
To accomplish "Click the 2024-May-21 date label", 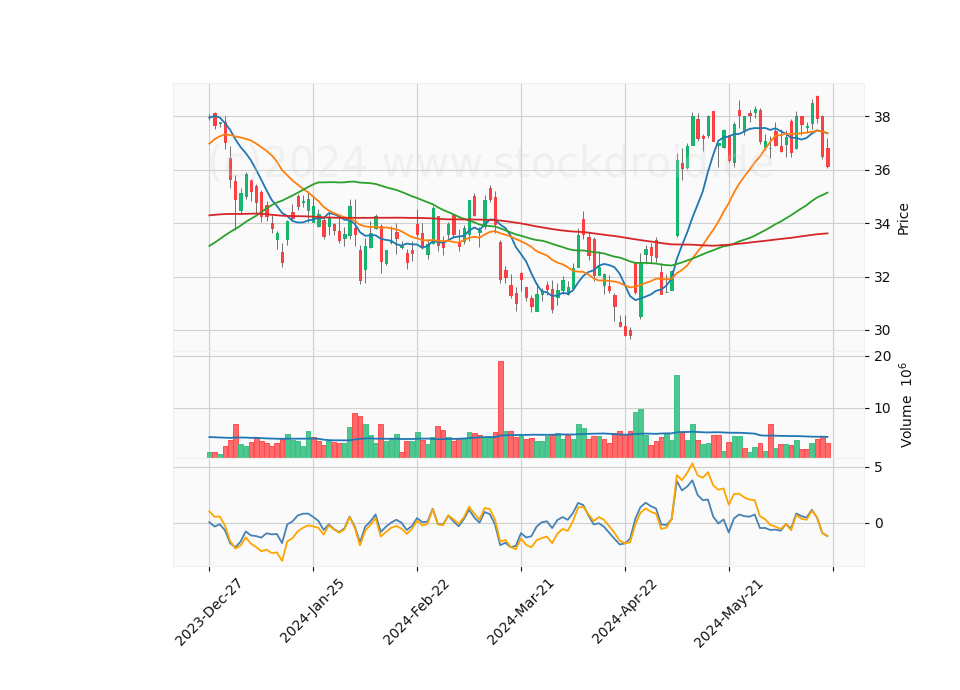I will pos(728,613).
